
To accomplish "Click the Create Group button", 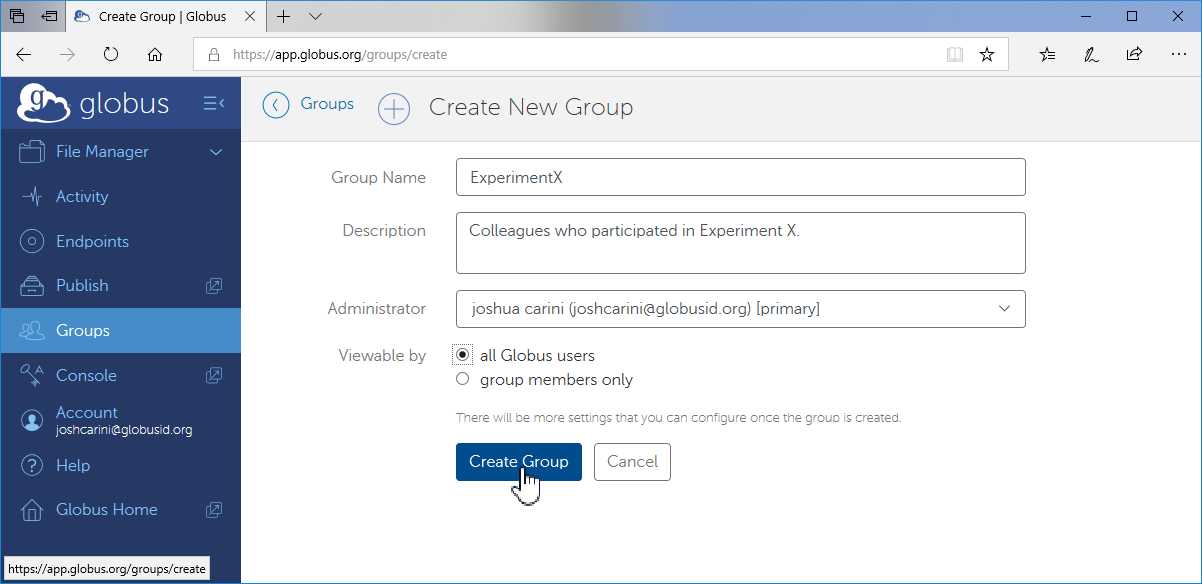I will 518,461.
